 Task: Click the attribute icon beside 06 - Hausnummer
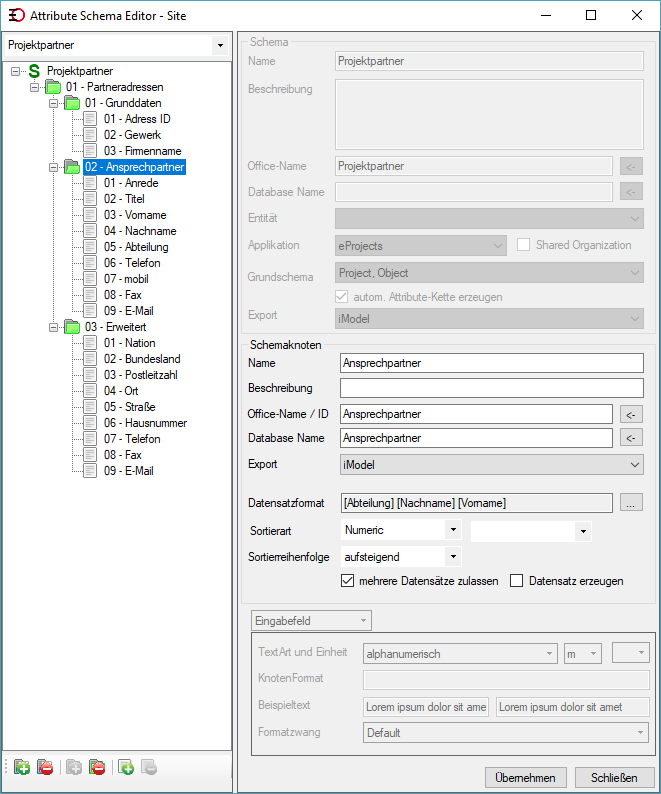coord(90,423)
